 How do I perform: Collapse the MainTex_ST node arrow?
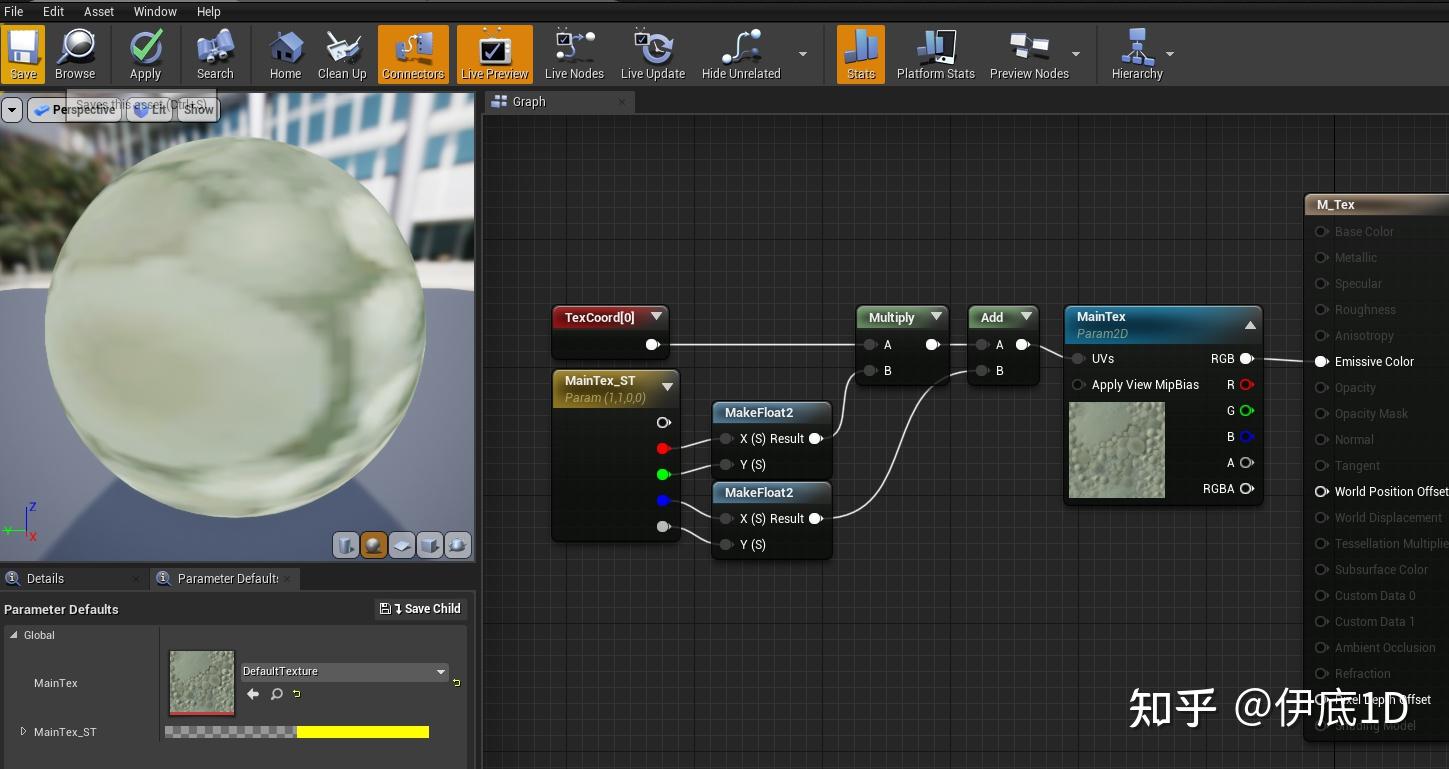pos(667,387)
